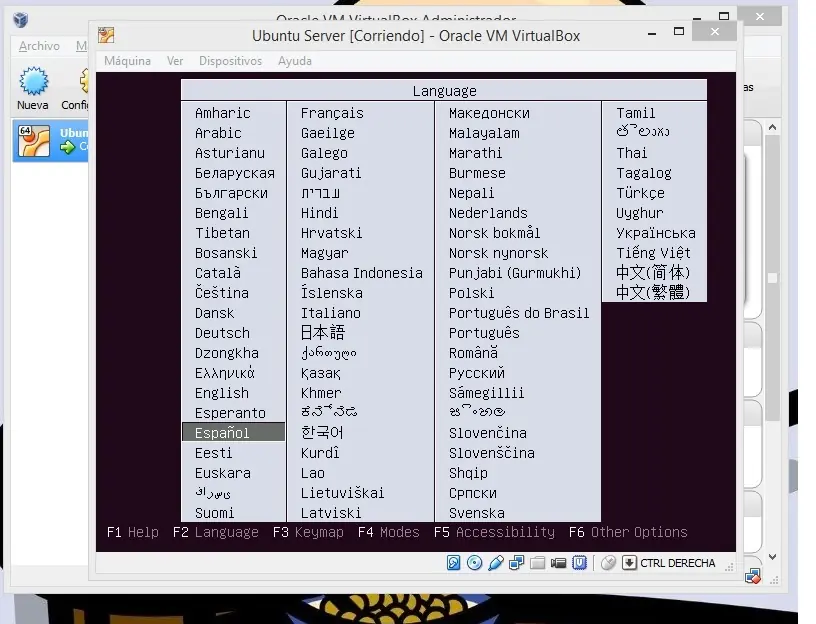816x624 pixels.
Task: Click the mouse integration status icon
Action: 608,563
